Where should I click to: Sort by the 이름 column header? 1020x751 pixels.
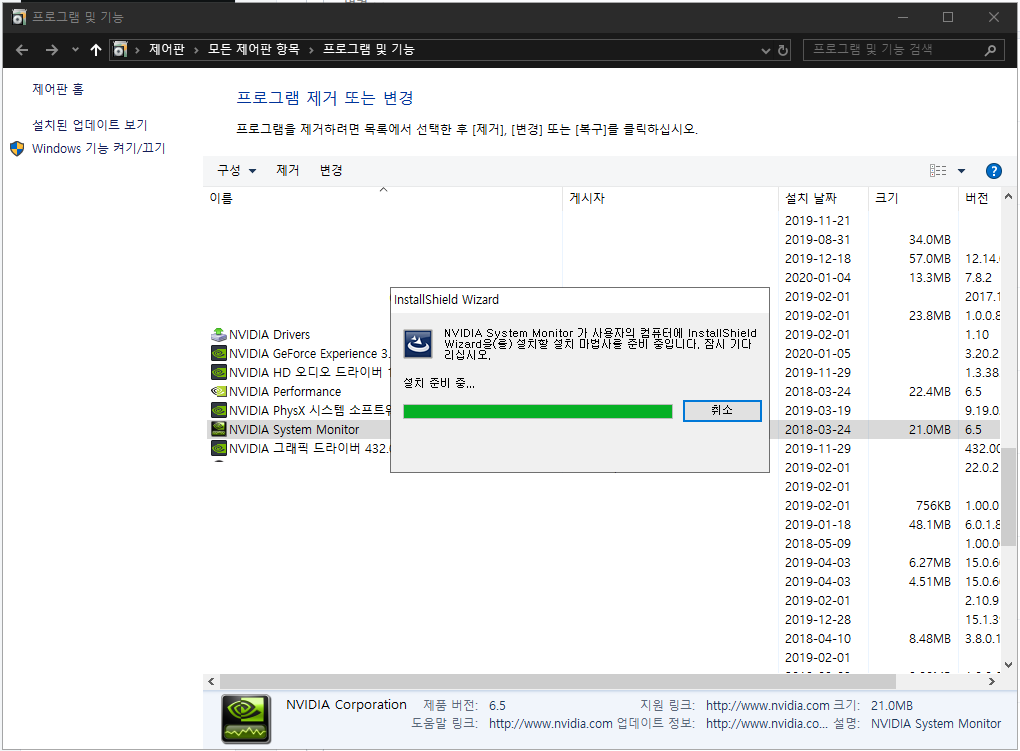coord(384,198)
